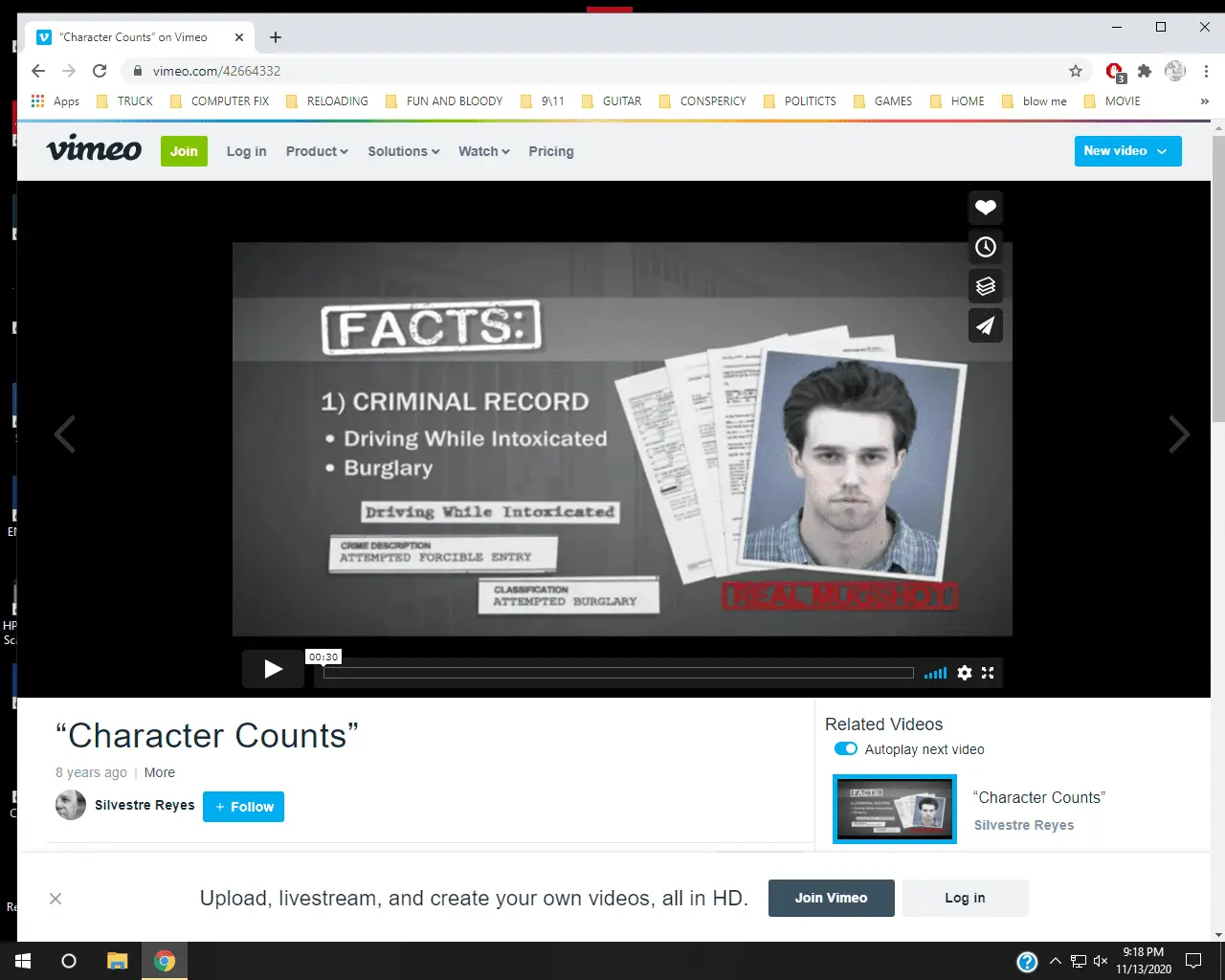Enter fullscreen mode on the video player
The height and width of the screenshot is (980, 1225).
[988, 673]
